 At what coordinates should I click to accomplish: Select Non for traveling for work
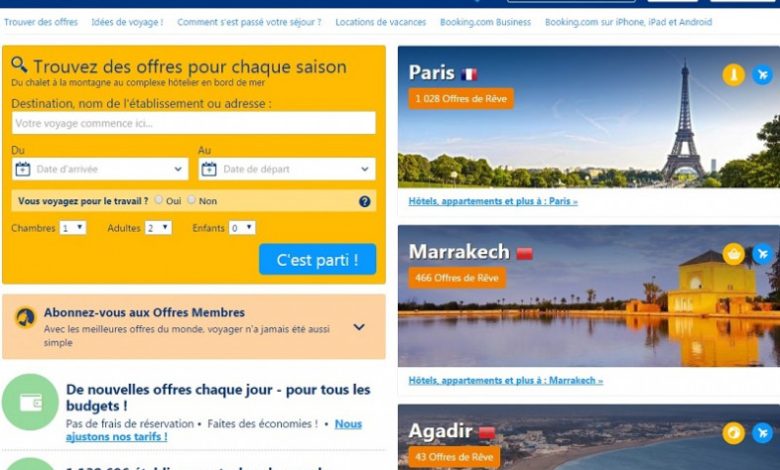[x=192, y=200]
